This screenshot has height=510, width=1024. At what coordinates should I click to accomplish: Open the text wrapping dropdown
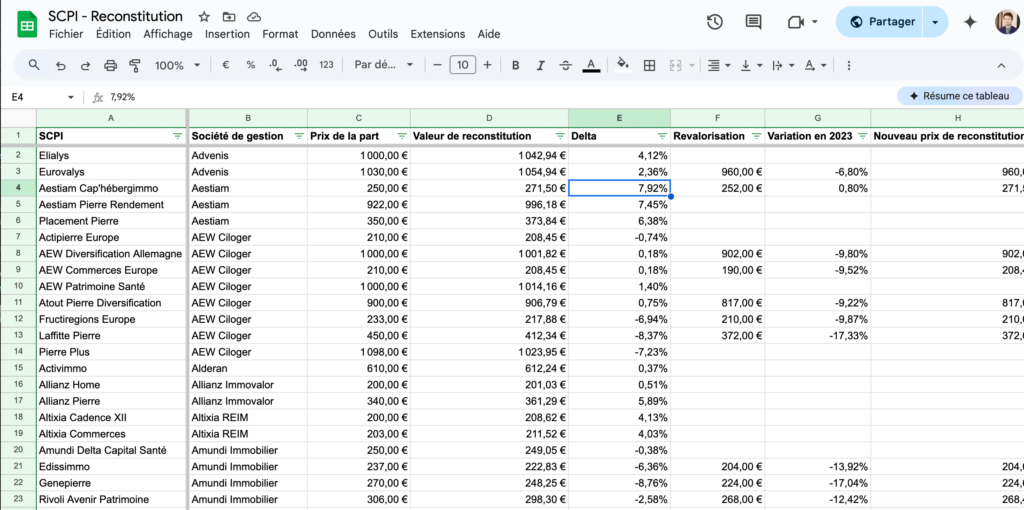point(783,65)
